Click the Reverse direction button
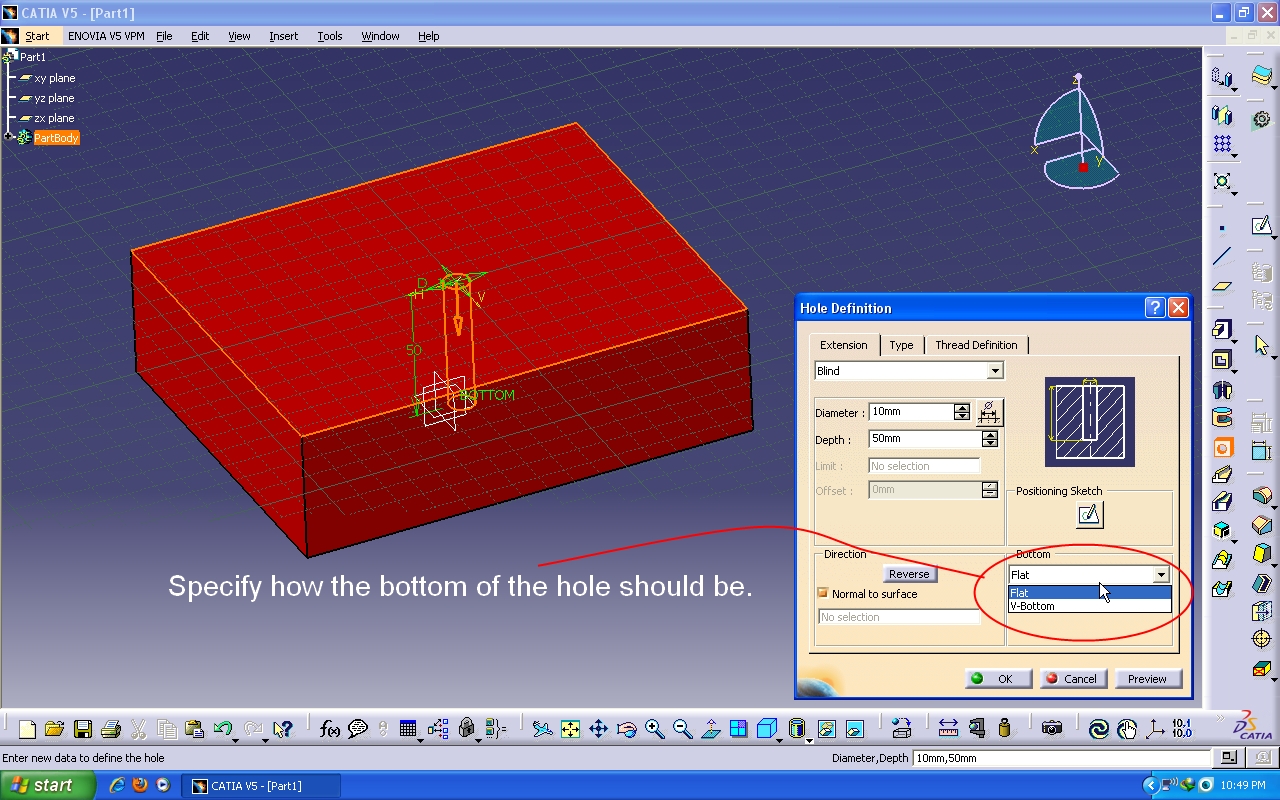 click(909, 574)
